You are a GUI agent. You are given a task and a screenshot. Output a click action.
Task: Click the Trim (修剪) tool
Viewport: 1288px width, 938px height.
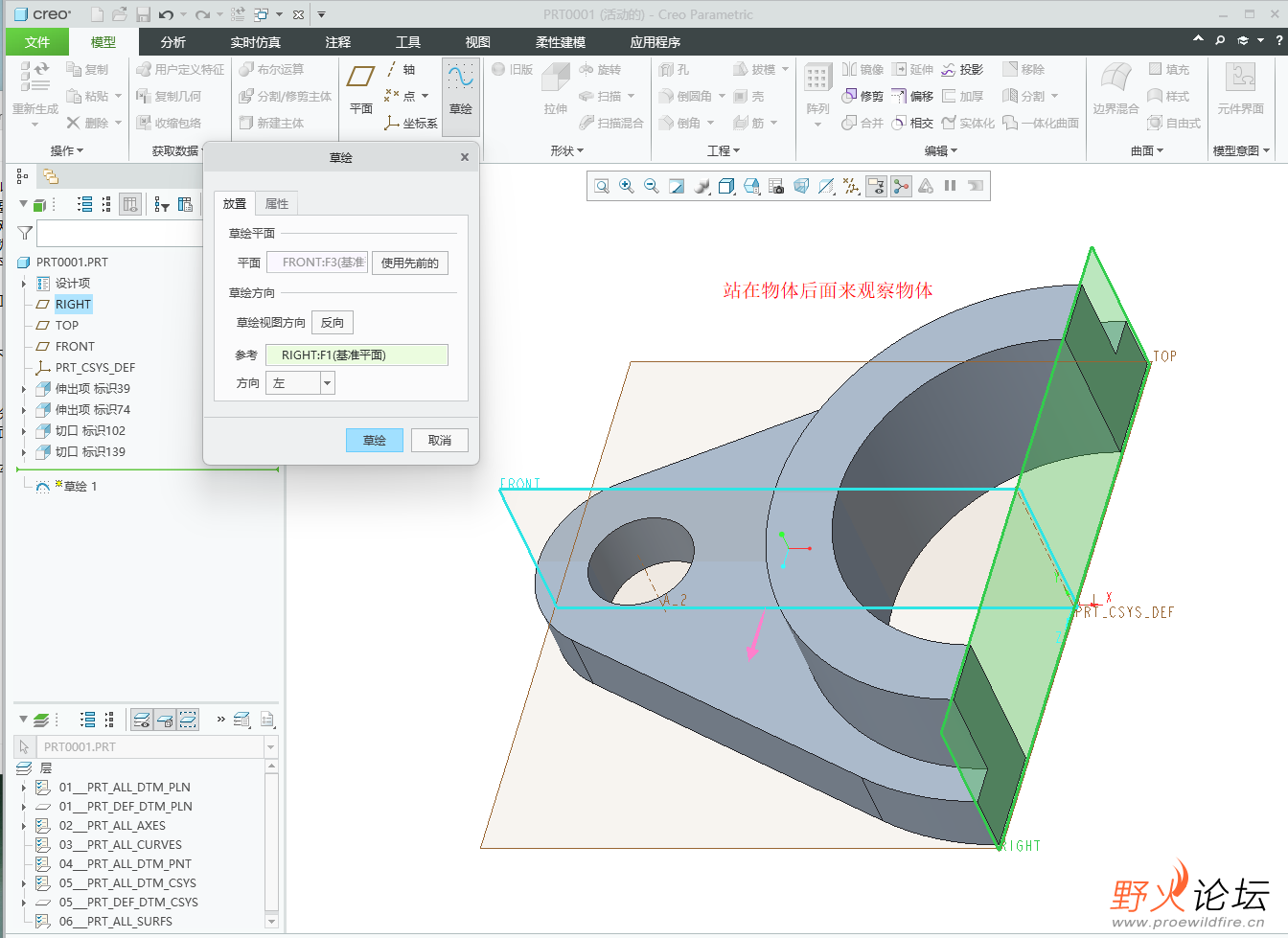pyautogui.click(x=862, y=96)
